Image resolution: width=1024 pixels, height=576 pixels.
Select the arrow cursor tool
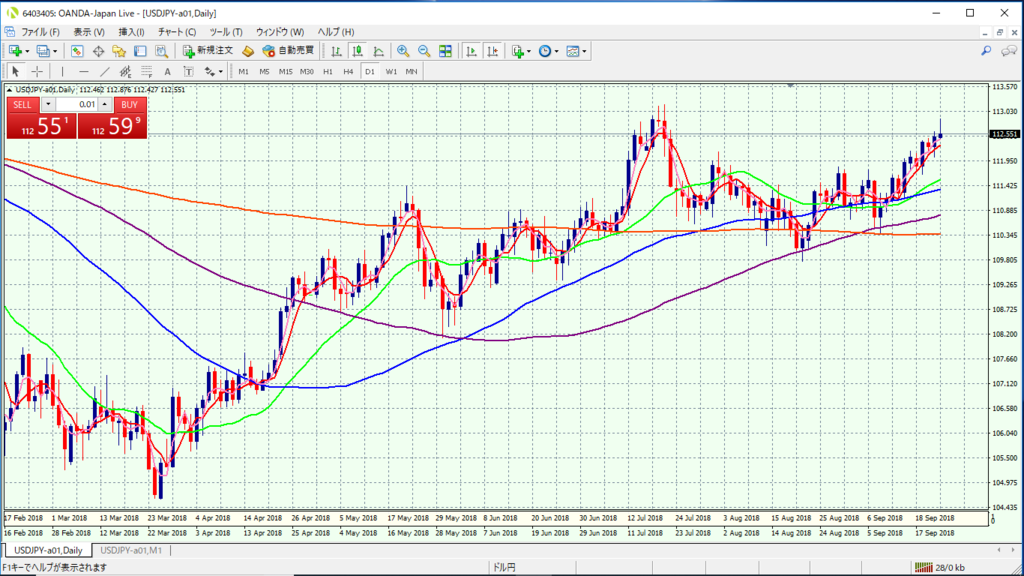16,71
